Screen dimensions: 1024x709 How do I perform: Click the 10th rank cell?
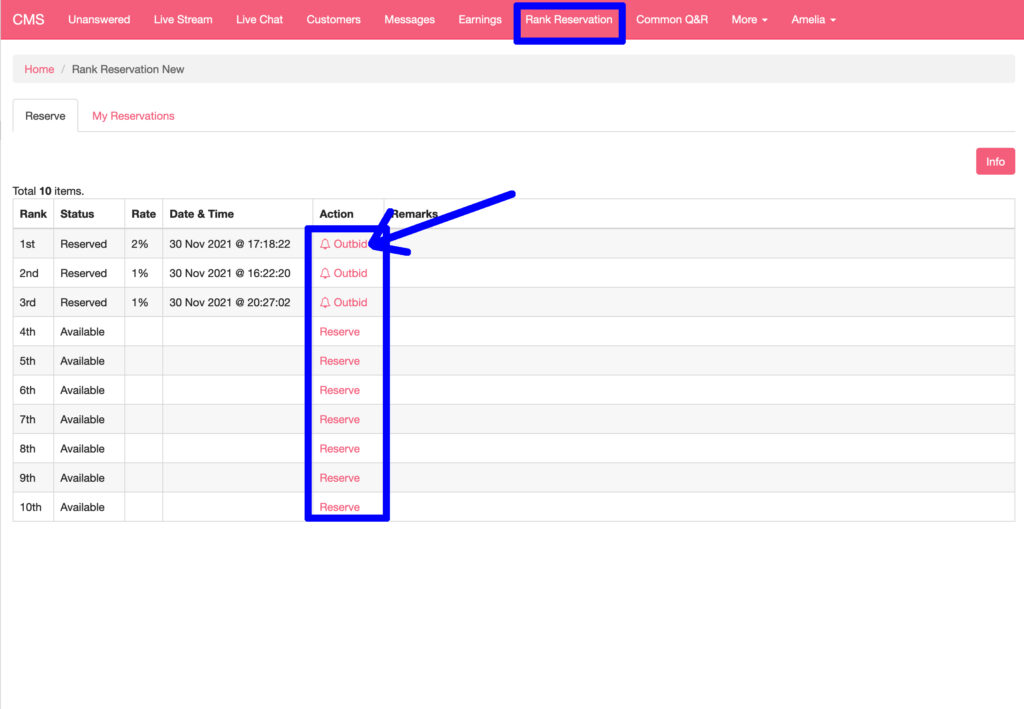(x=31, y=507)
